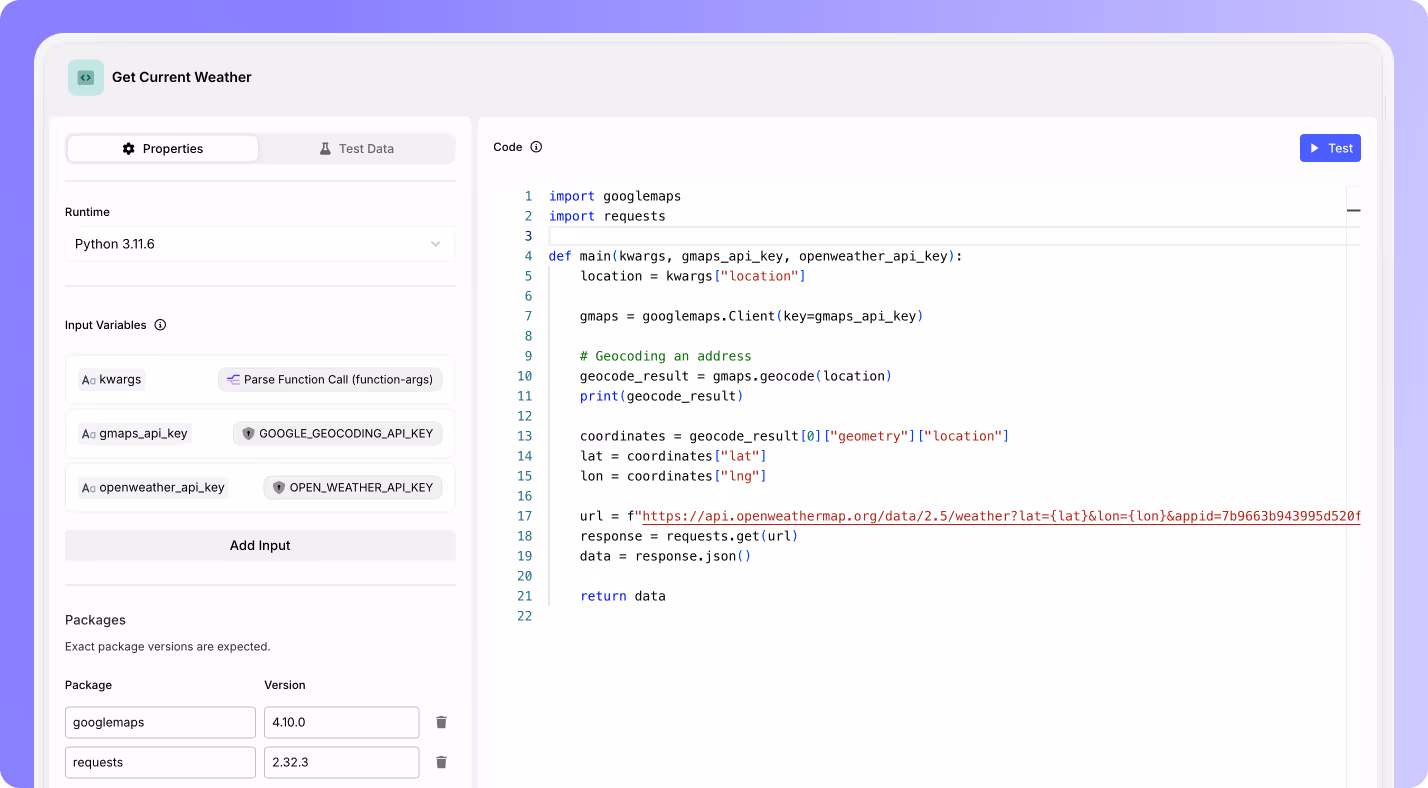Click the Get Current Weather code block icon

point(86,77)
